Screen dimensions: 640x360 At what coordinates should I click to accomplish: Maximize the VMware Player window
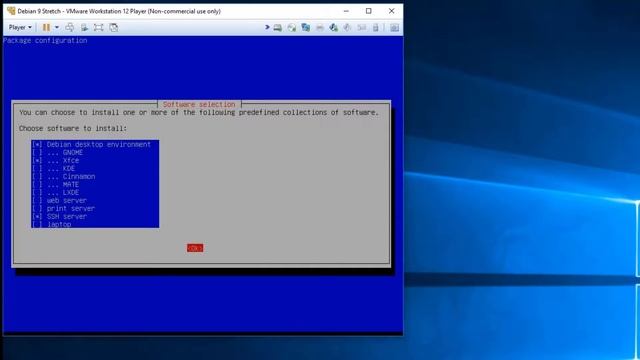[x=369, y=11]
